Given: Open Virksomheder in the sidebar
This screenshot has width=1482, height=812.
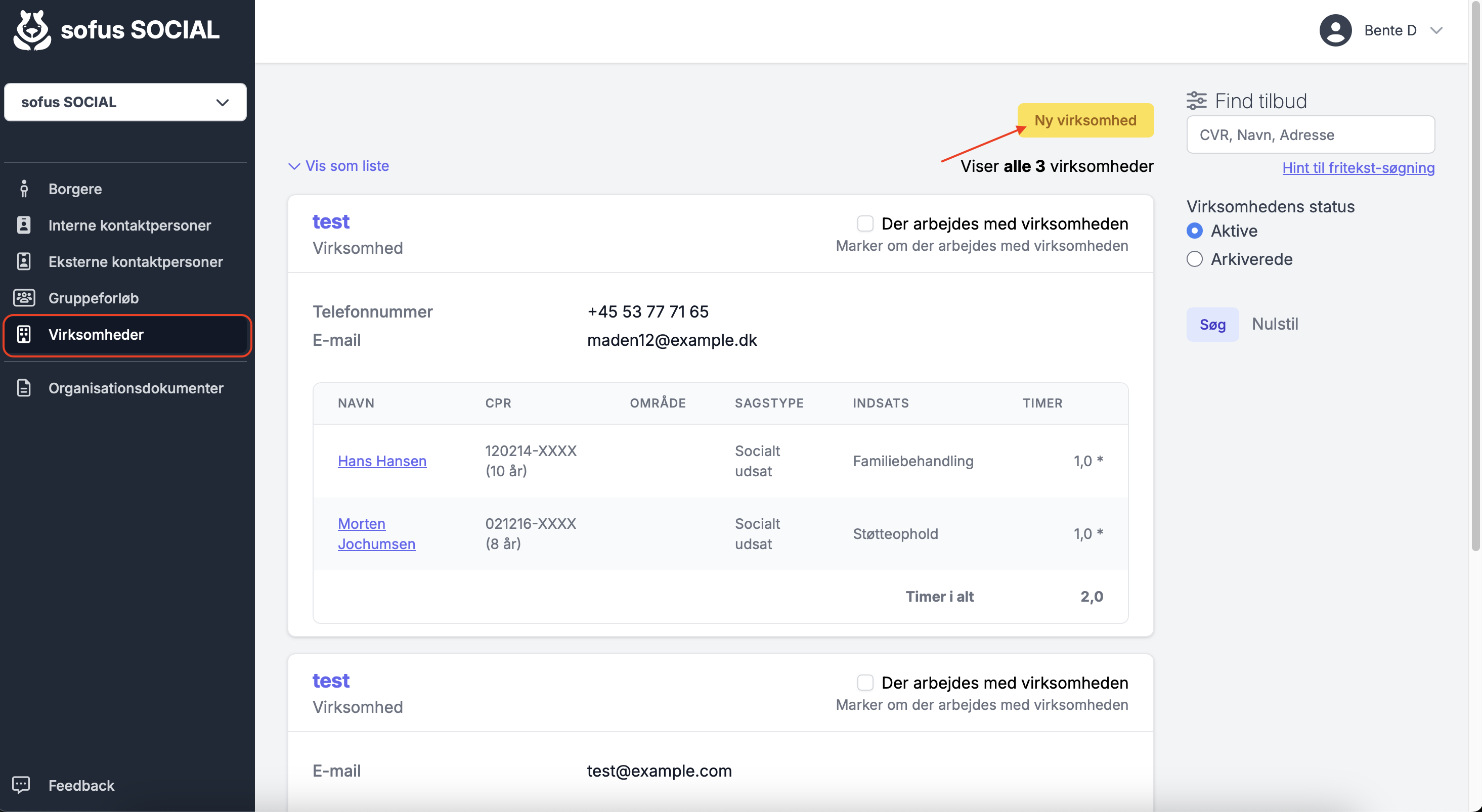Looking at the screenshot, I should [126, 334].
